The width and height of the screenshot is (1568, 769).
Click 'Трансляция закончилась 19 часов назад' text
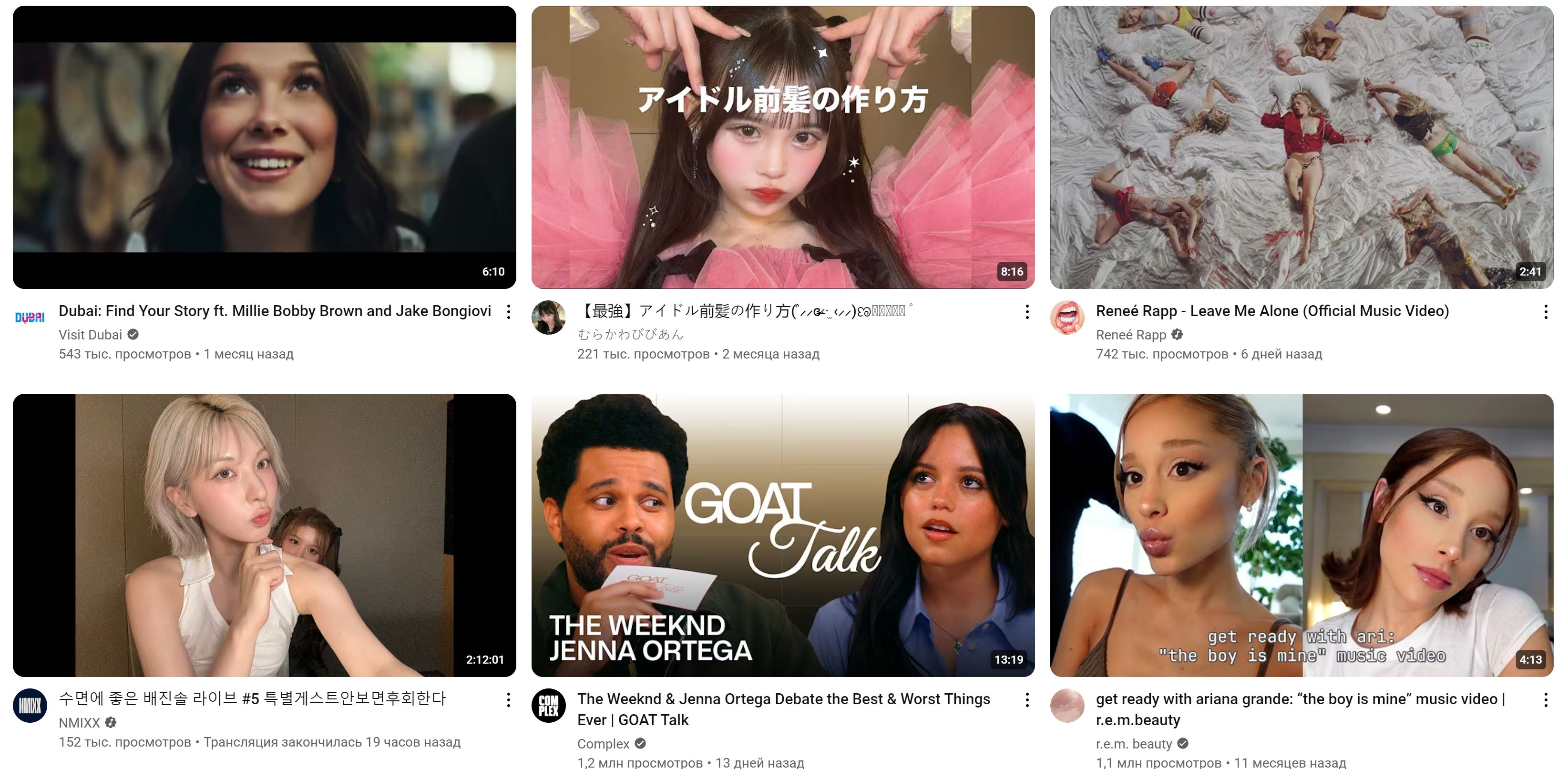(332, 742)
